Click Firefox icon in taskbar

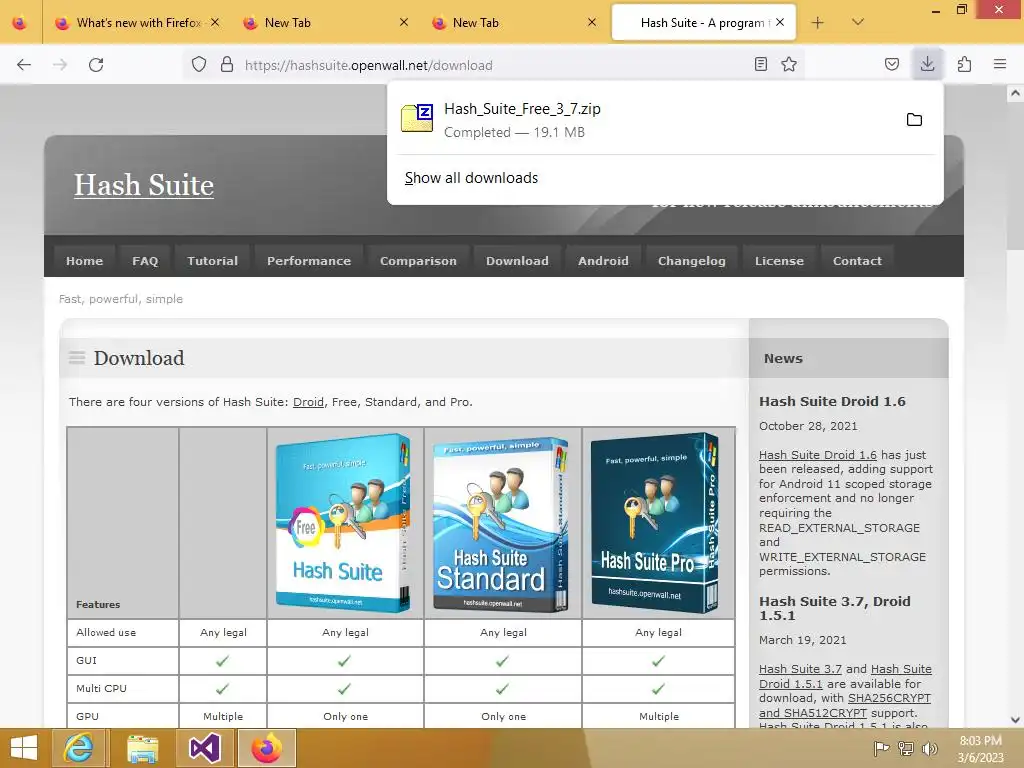tap(267, 748)
